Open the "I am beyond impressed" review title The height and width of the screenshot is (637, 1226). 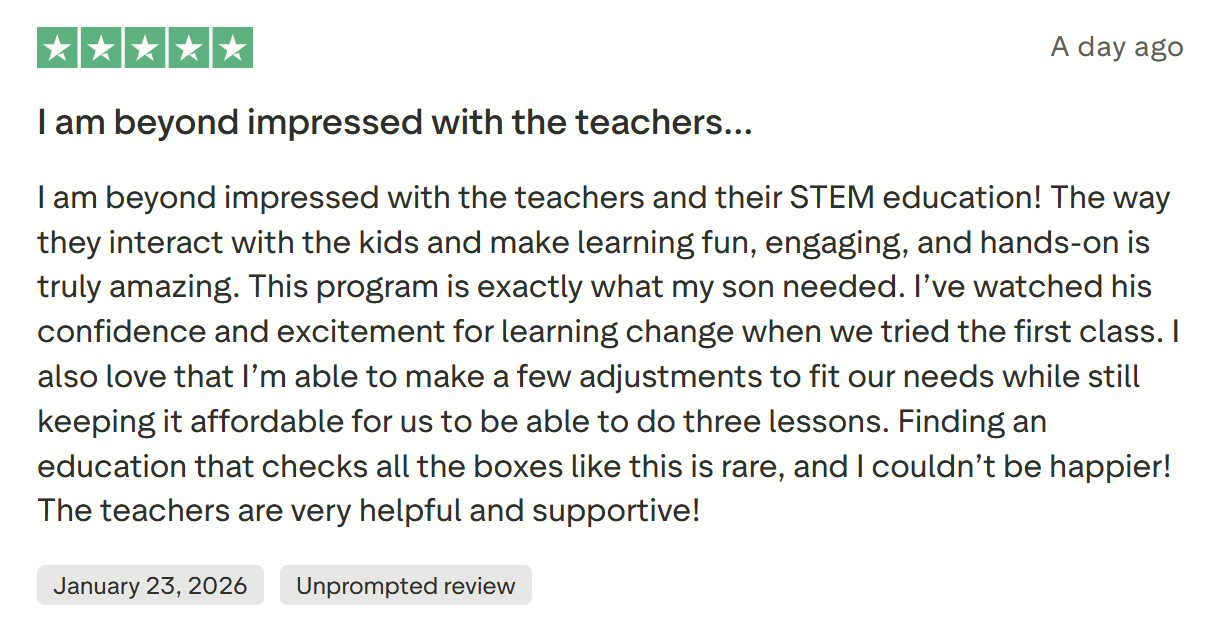click(x=394, y=123)
